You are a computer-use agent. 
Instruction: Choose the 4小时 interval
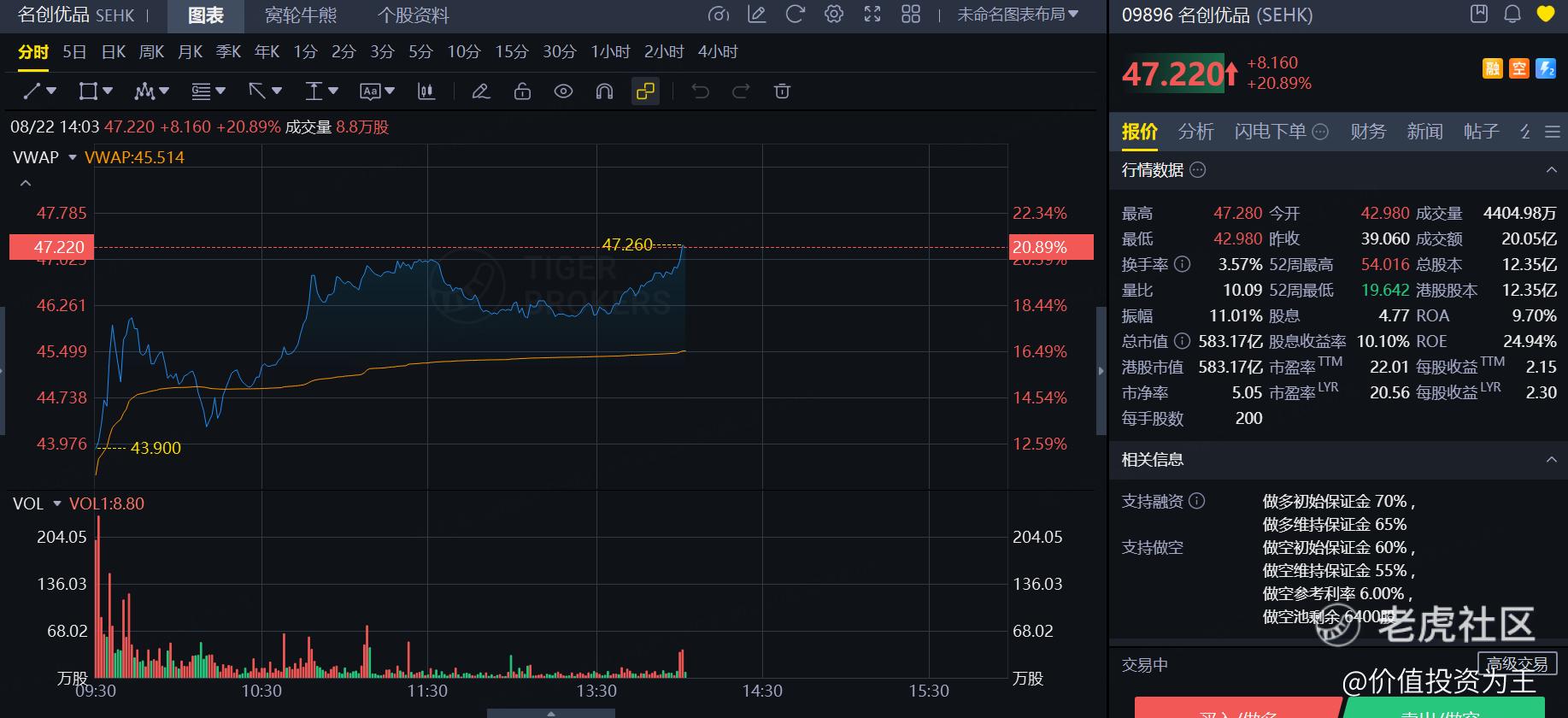[x=718, y=52]
